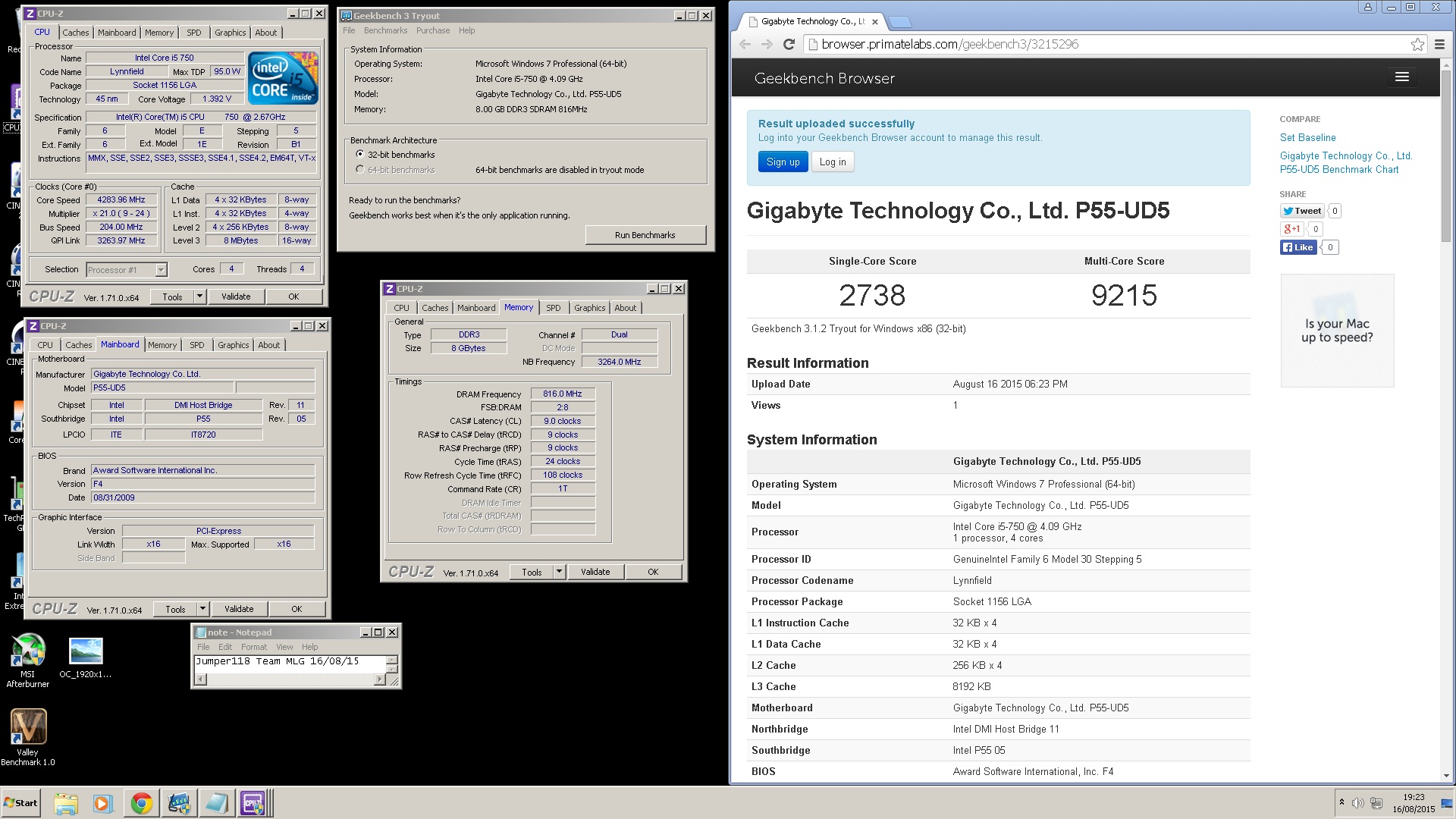The image size is (1456, 819).
Task: Click the Intel Core i5 logo in CPU-Z
Action: tap(282, 78)
